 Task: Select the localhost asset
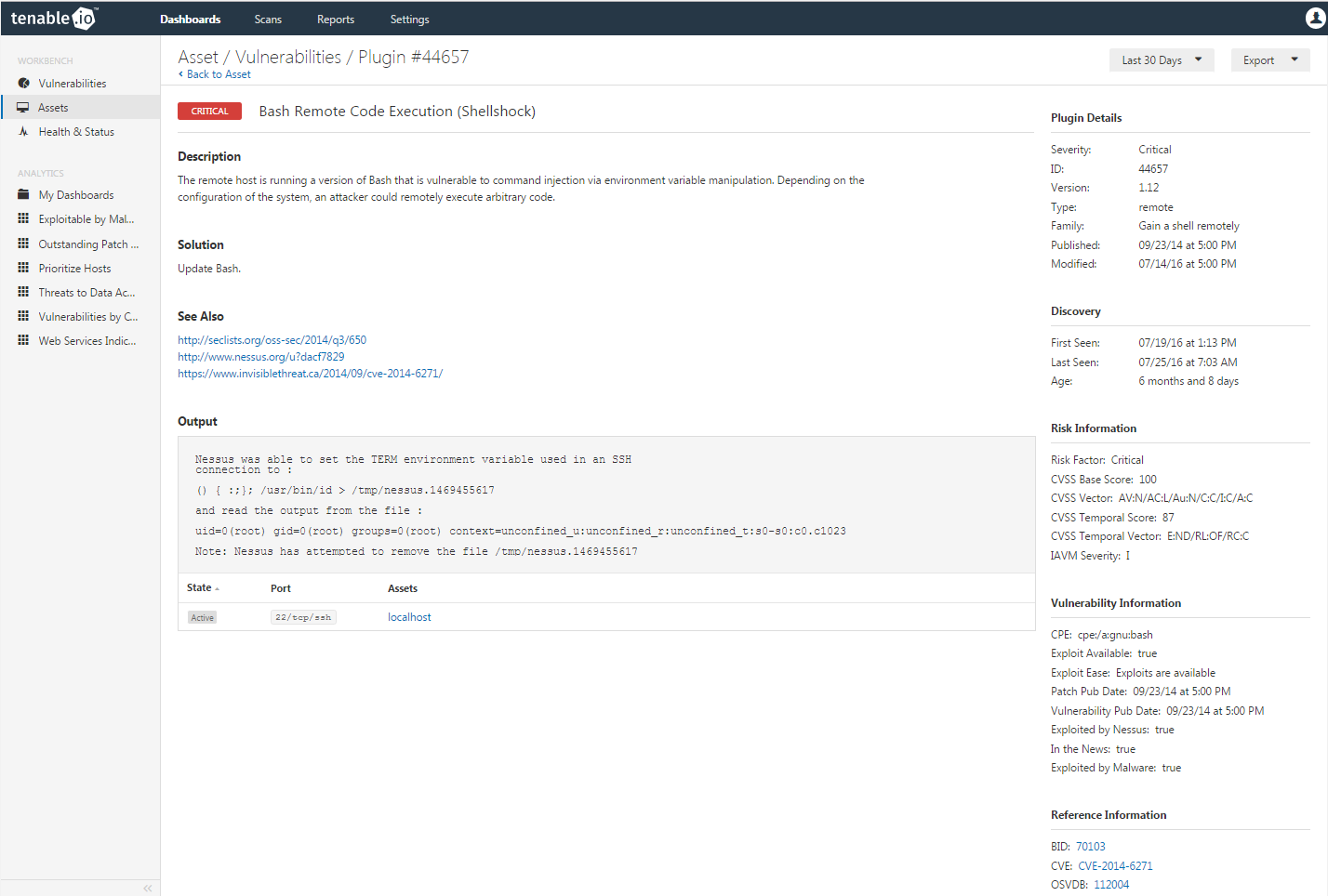[x=409, y=617]
